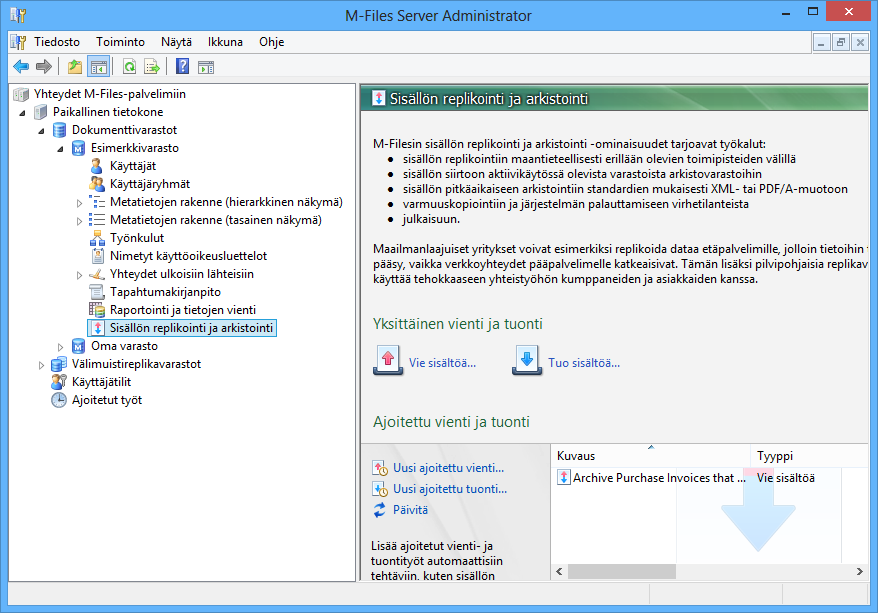Restore the inner MDI child window

(840, 43)
